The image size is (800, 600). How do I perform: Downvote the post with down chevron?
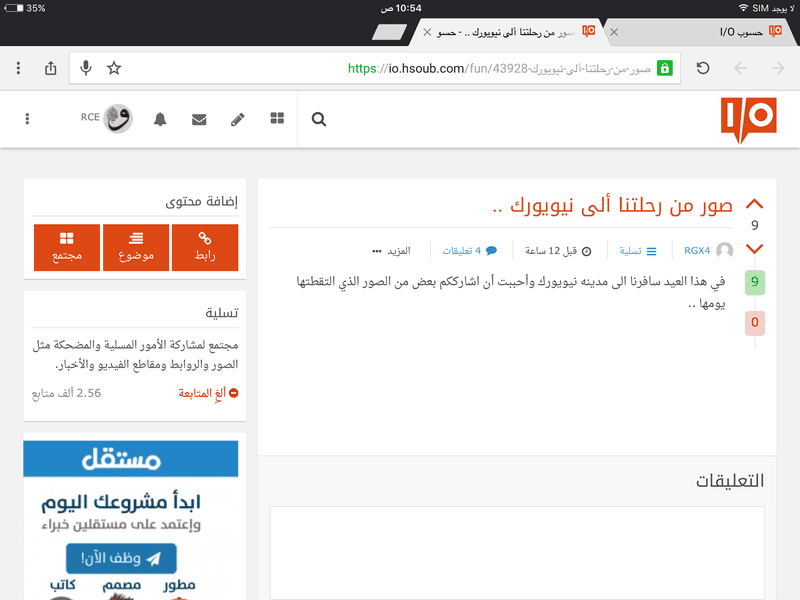754,249
